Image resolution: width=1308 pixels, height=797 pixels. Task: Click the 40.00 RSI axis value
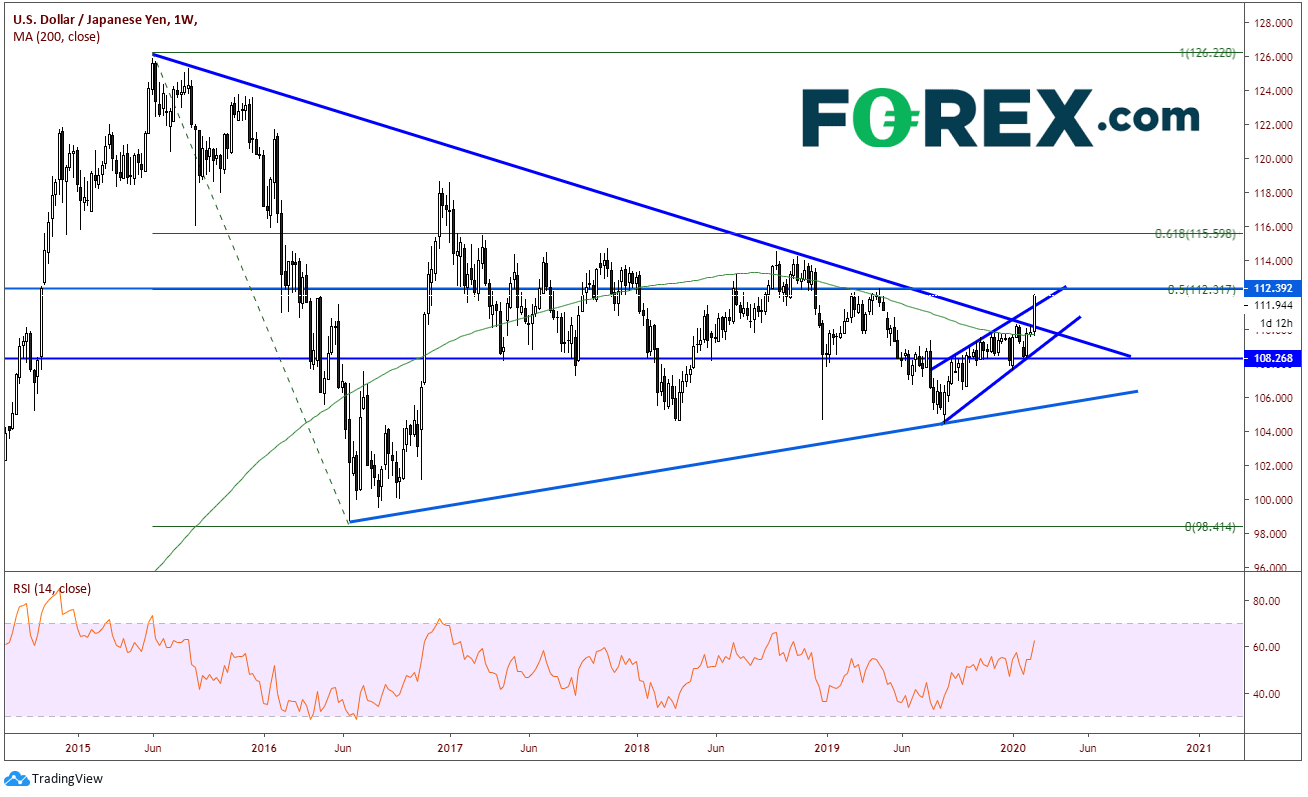point(1269,694)
